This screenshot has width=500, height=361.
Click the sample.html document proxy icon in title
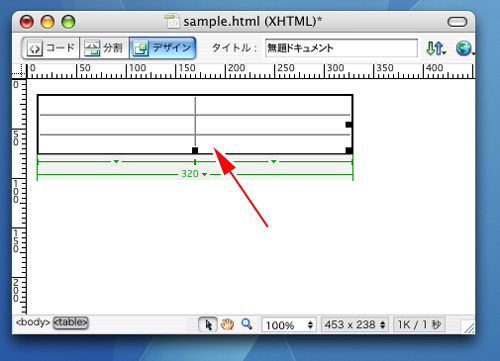(172, 21)
